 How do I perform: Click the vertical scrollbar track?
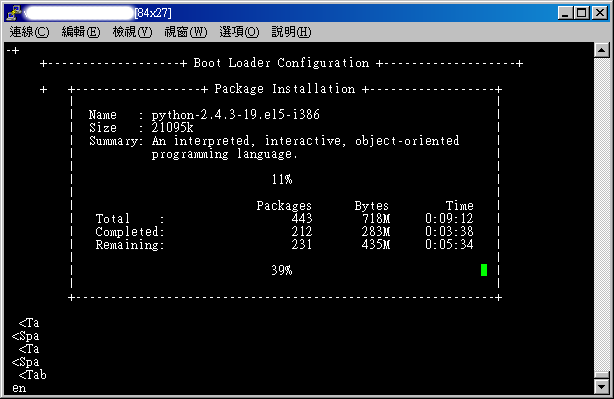tap(601, 213)
